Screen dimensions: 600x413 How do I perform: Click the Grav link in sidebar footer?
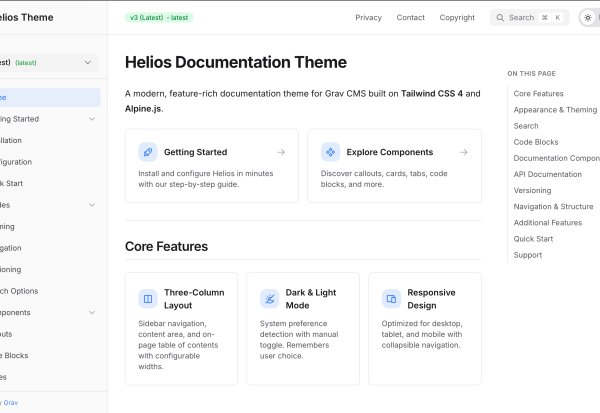pyautogui.click(x=11, y=403)
